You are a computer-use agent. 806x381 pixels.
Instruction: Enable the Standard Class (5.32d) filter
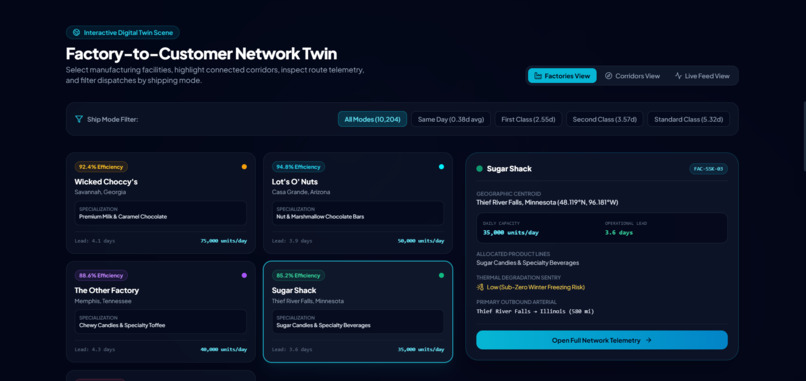[x=688, y=119]
